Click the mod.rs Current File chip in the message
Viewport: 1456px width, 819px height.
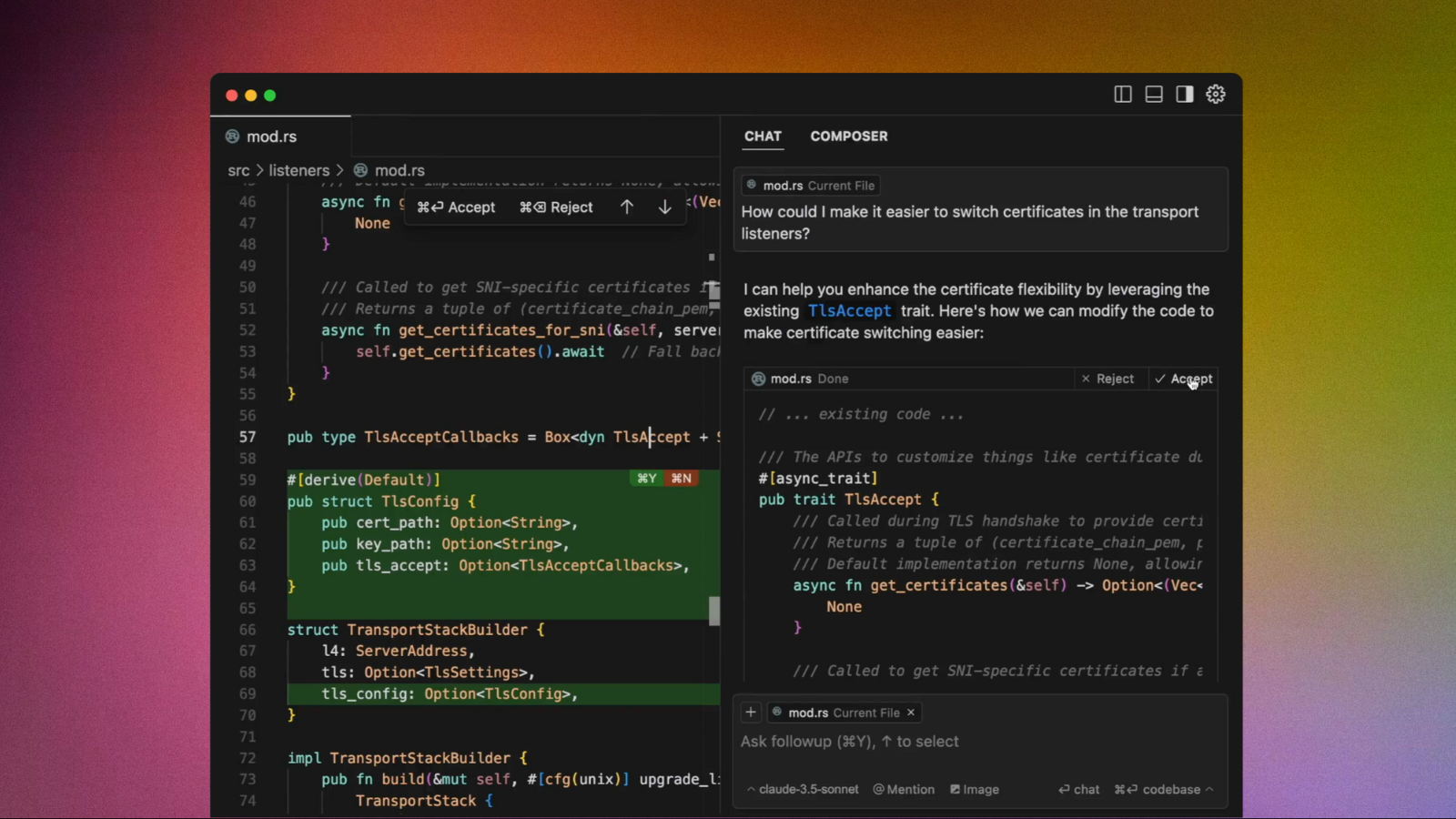811,186
